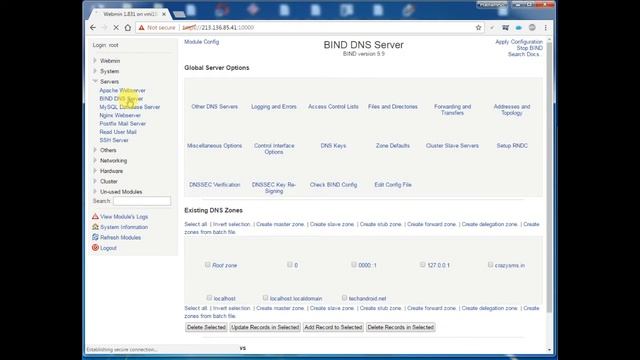640x360 pixels.
Task: Tick the techandroid.net zone checkbox
Action: pyautogui.click(x=344, y=298)
